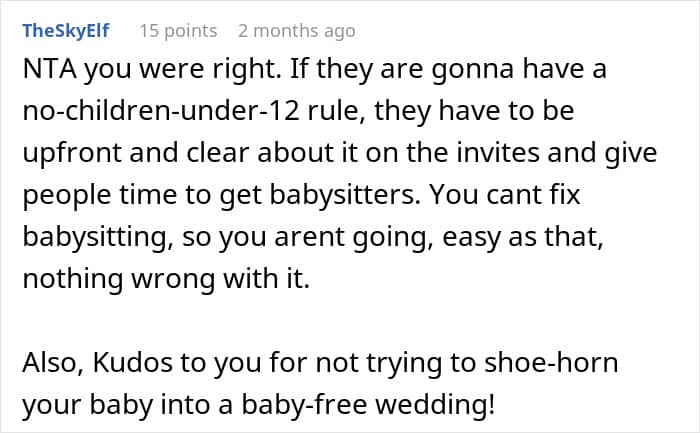Click the word 'NTA' starting the comment
This screenshot has height=433, width=700.
tap(50, 69)
